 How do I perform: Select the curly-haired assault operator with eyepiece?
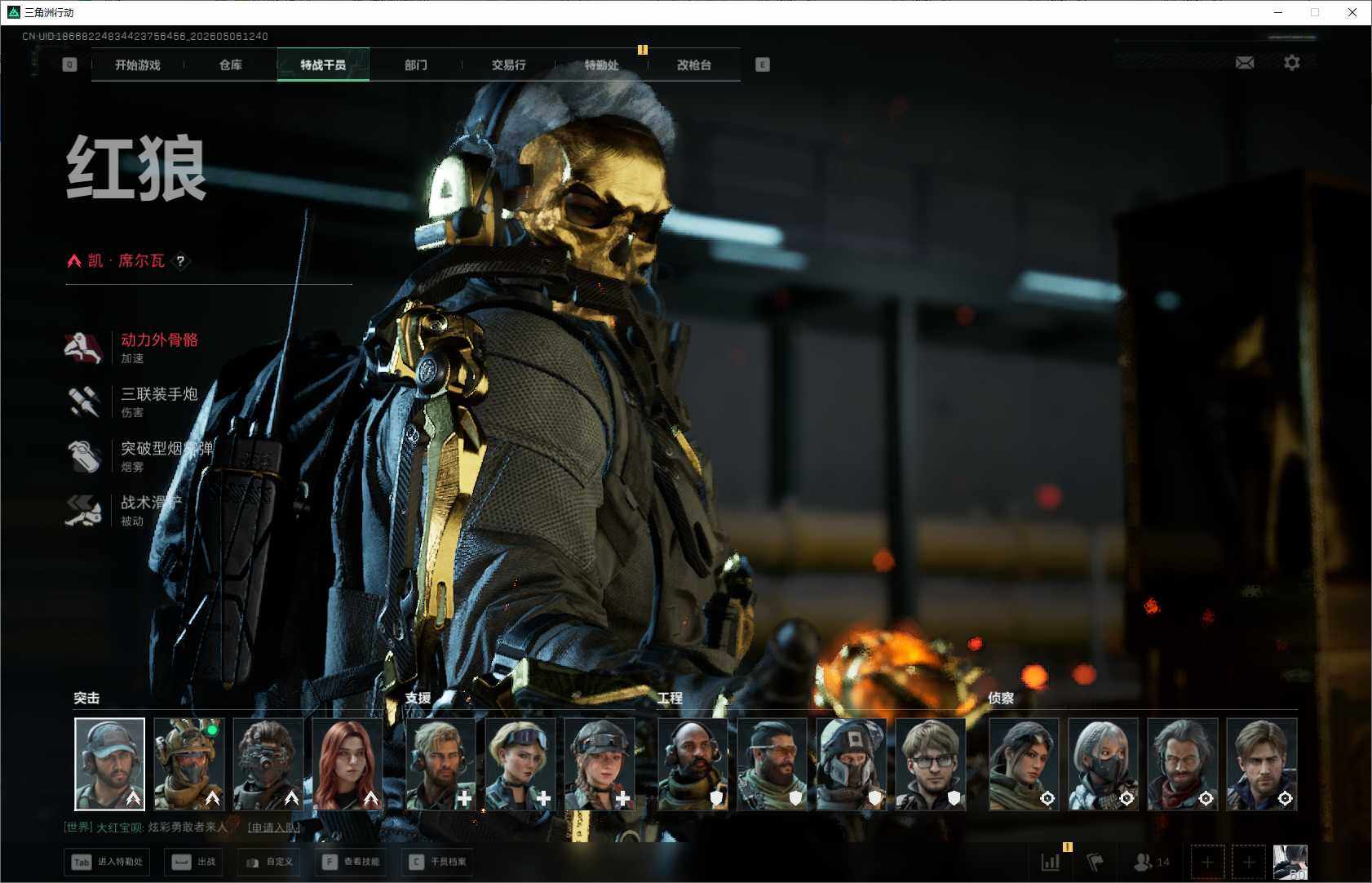pos(268,764)
